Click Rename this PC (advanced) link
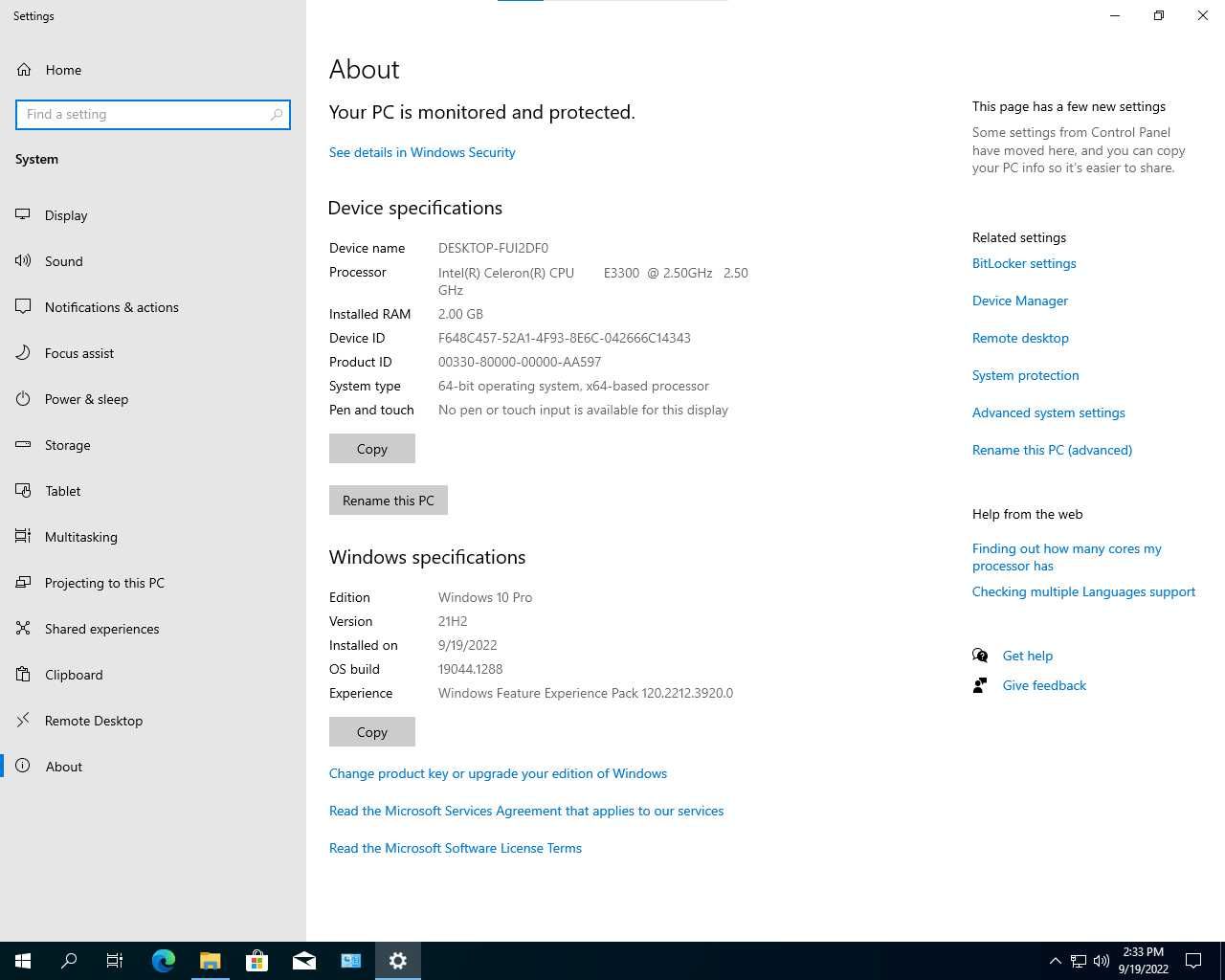 1052,450
